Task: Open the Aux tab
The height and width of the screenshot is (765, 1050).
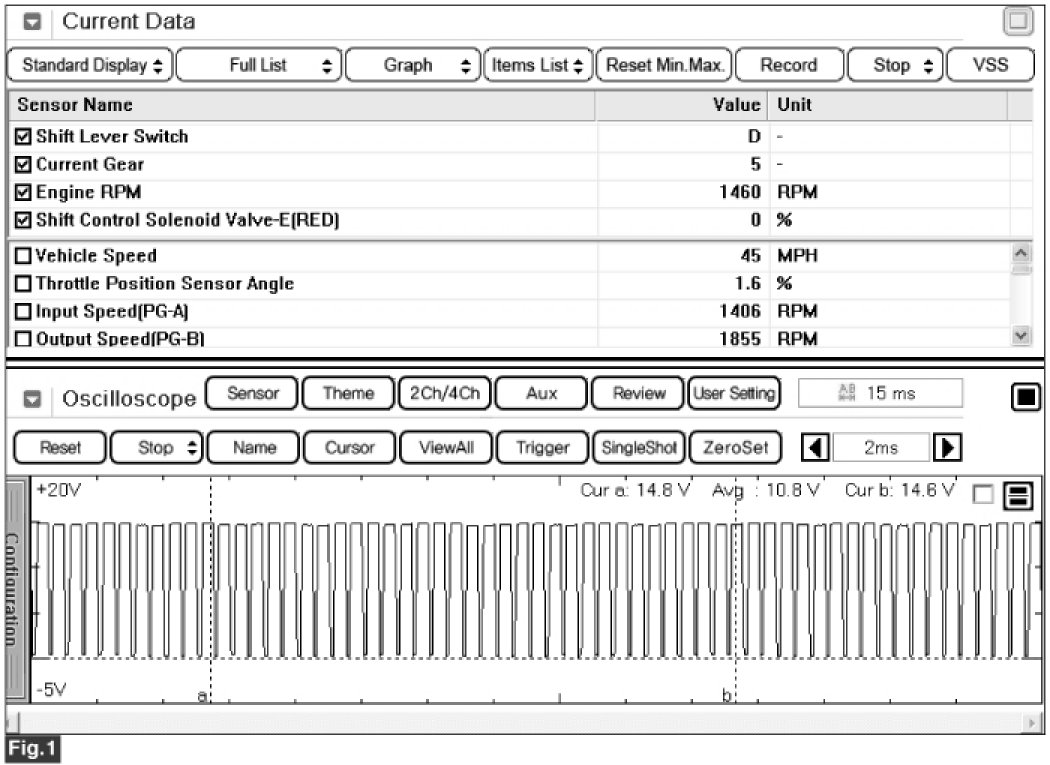Action: pos(541,393)
